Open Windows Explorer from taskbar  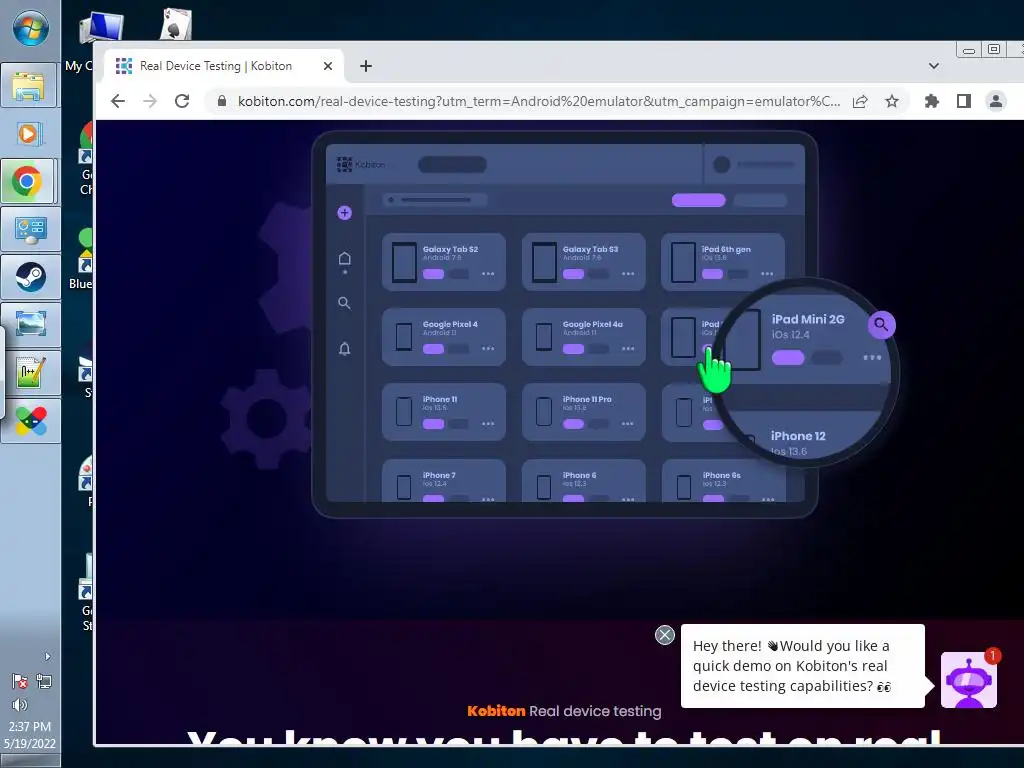[x=29, y=86]
